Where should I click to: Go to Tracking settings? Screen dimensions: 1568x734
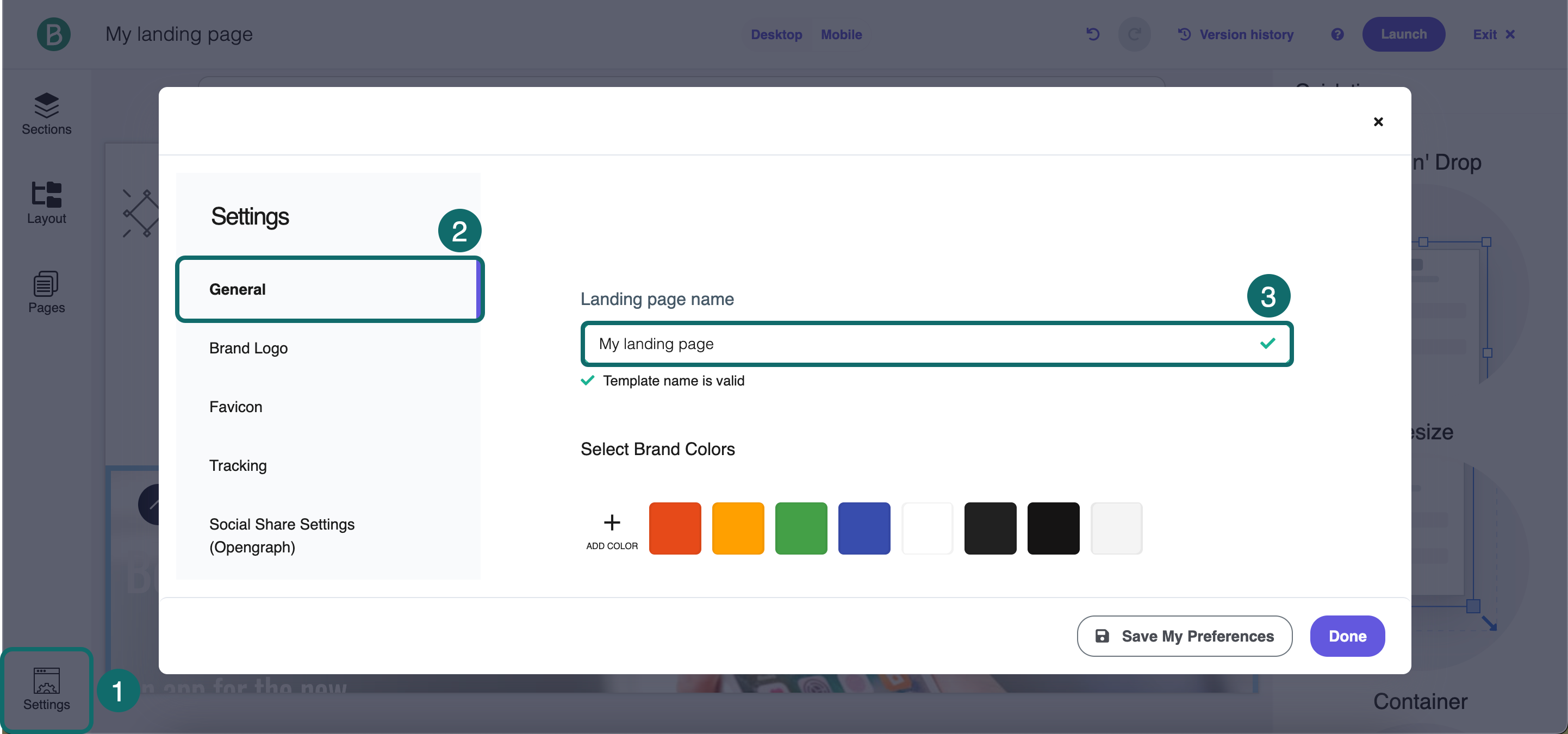[x=238, y=465]
